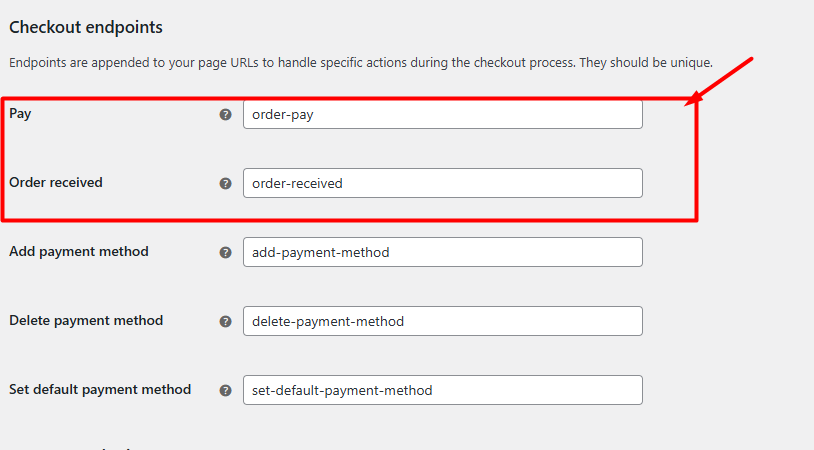Click help icon for Set default payment method
This screenshot has width=814, height=450.
(x=225, y=391)
